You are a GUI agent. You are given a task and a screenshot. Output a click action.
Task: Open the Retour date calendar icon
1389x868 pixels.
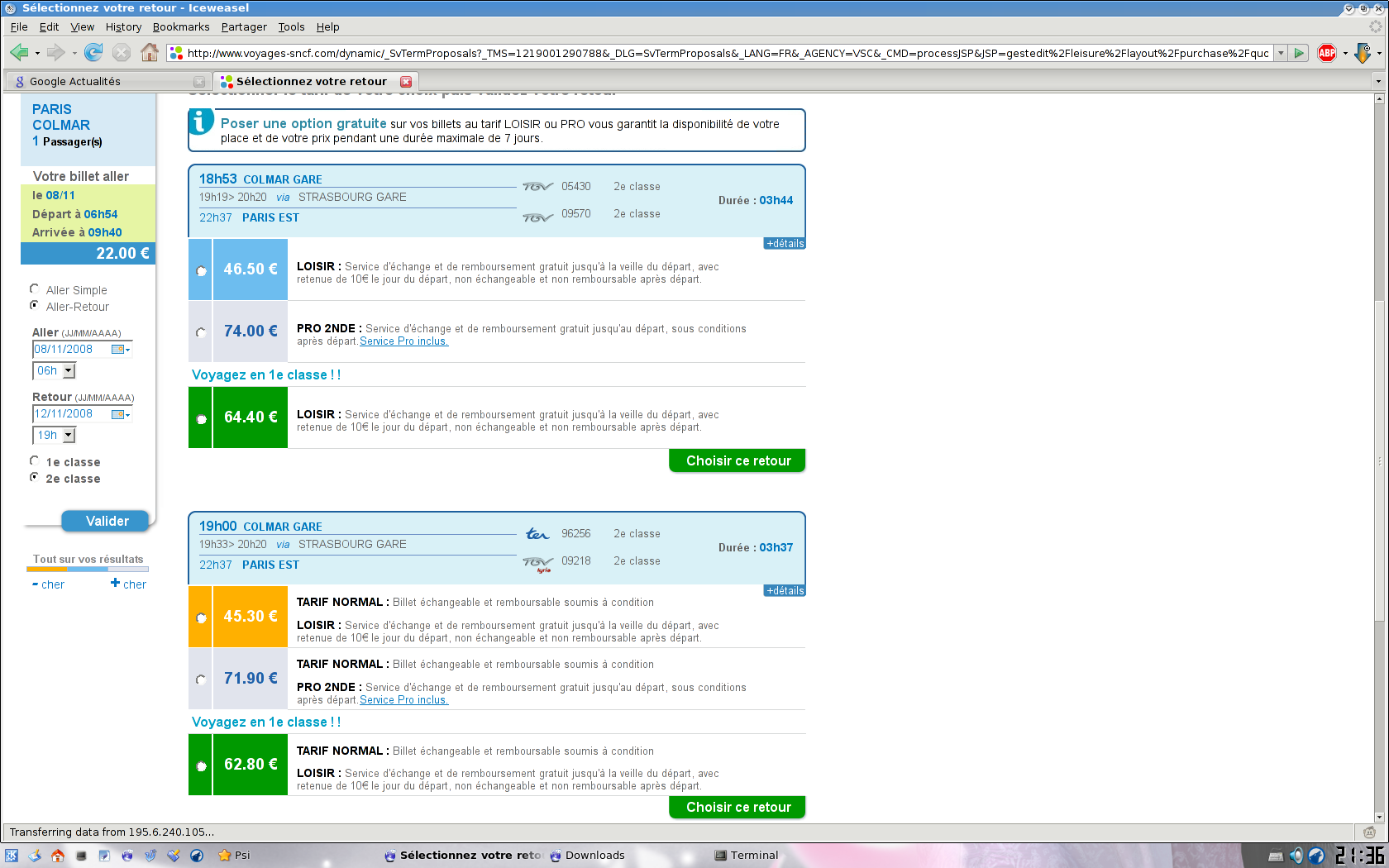coord(121,414)
